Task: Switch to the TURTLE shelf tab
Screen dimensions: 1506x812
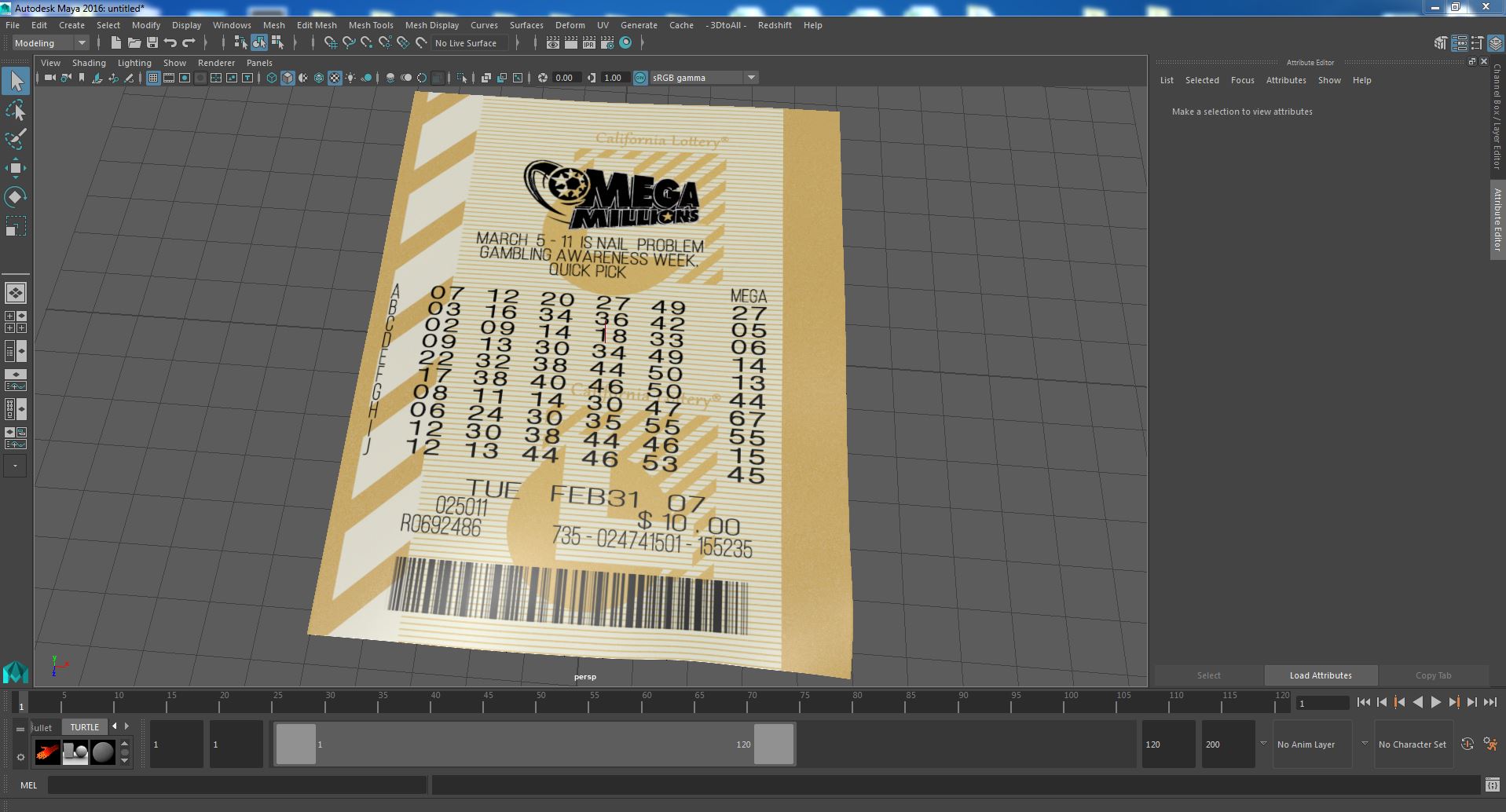Action: (x=84, y=727)
